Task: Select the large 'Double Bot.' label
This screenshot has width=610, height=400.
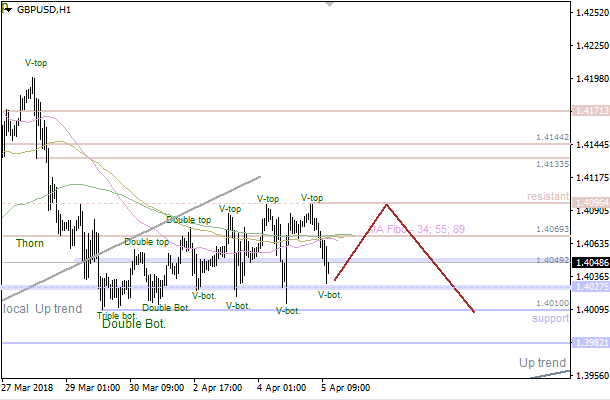Action: click(x=133, y=324)
